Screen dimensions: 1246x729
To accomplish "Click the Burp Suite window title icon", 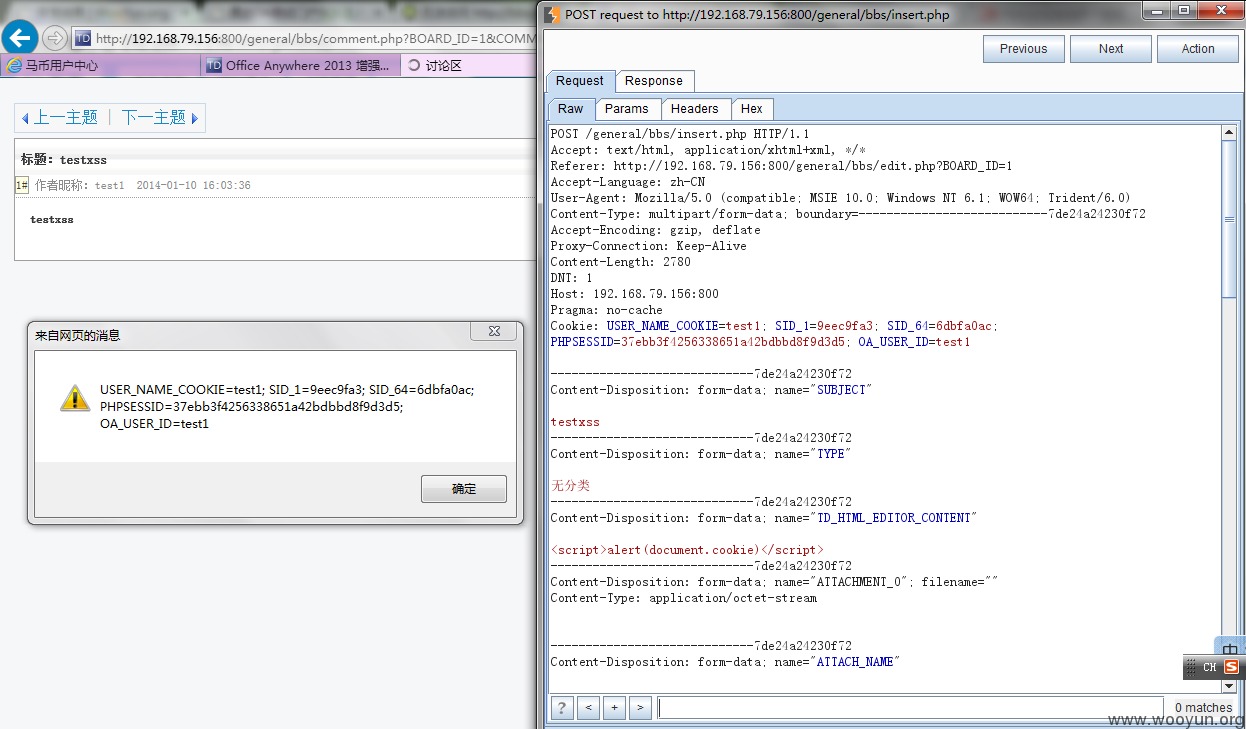I will tap(552, 14).
